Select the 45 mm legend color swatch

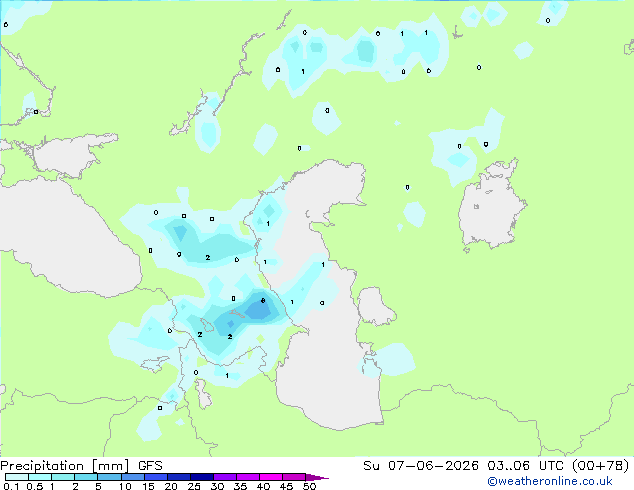(294, 477)
